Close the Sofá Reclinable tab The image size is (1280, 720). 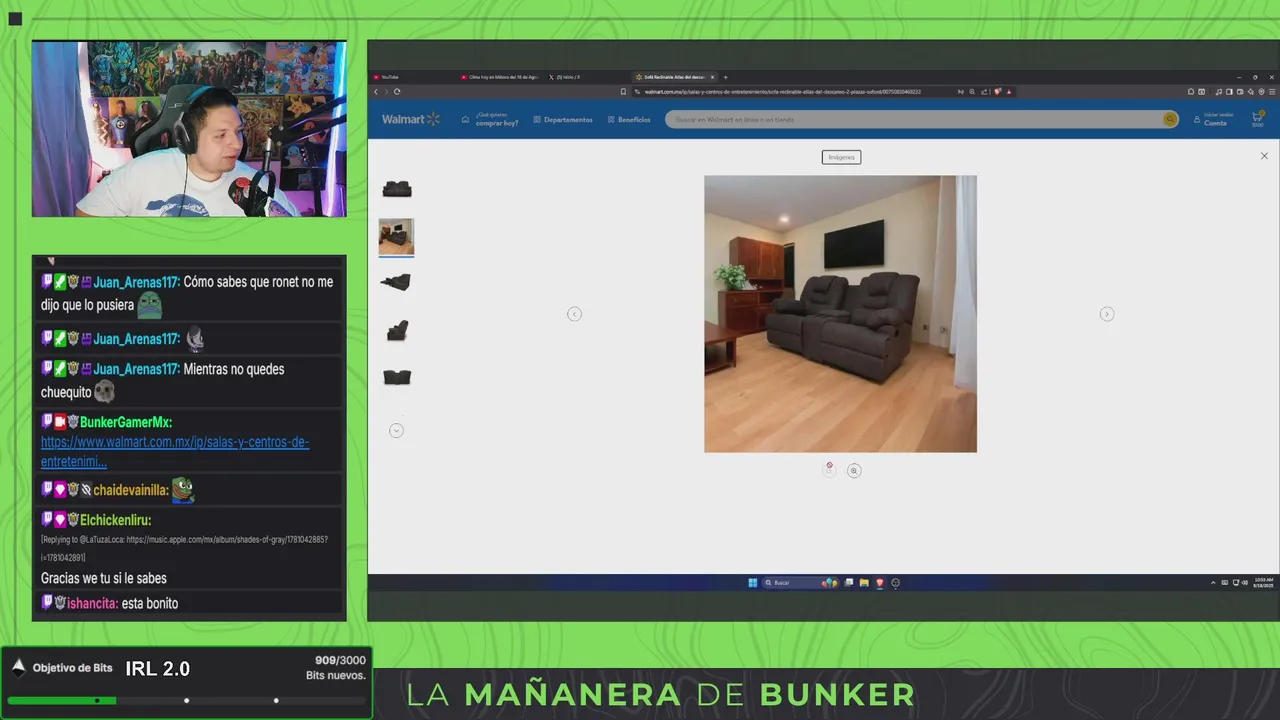[x=712, y=77]
